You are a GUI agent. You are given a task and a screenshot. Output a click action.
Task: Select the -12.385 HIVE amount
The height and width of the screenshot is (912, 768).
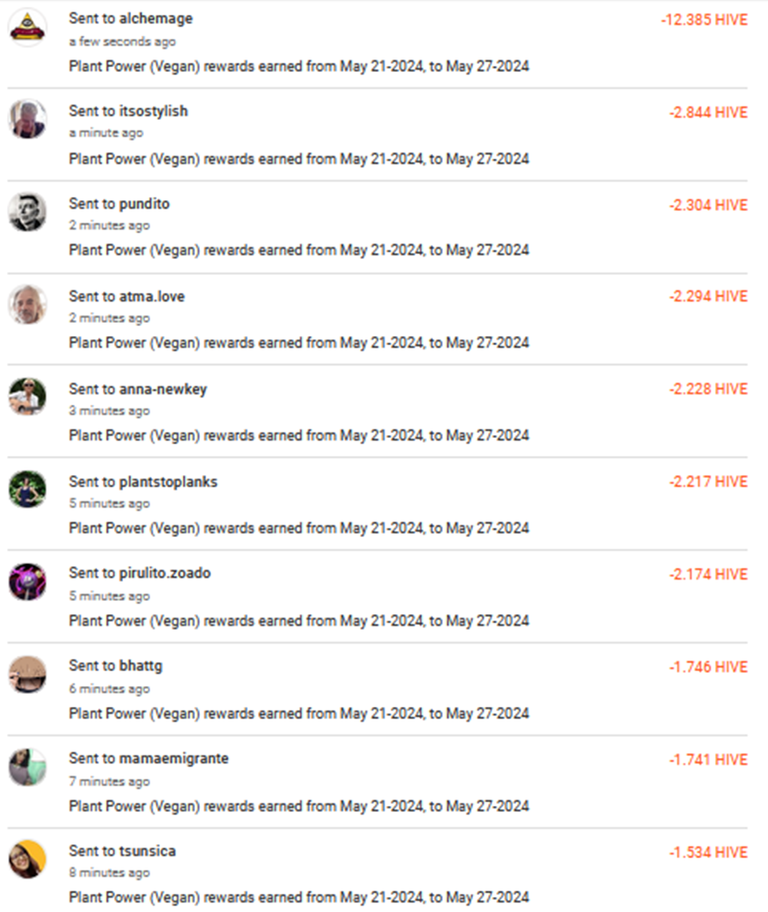click(704, 20)
